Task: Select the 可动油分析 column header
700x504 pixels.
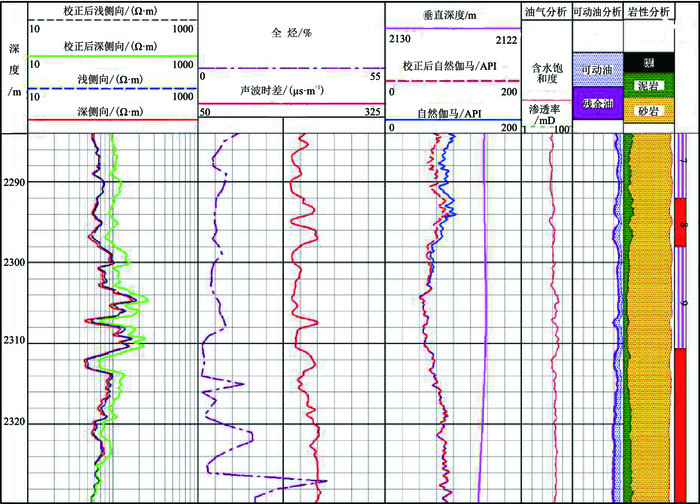Action: 597,11
